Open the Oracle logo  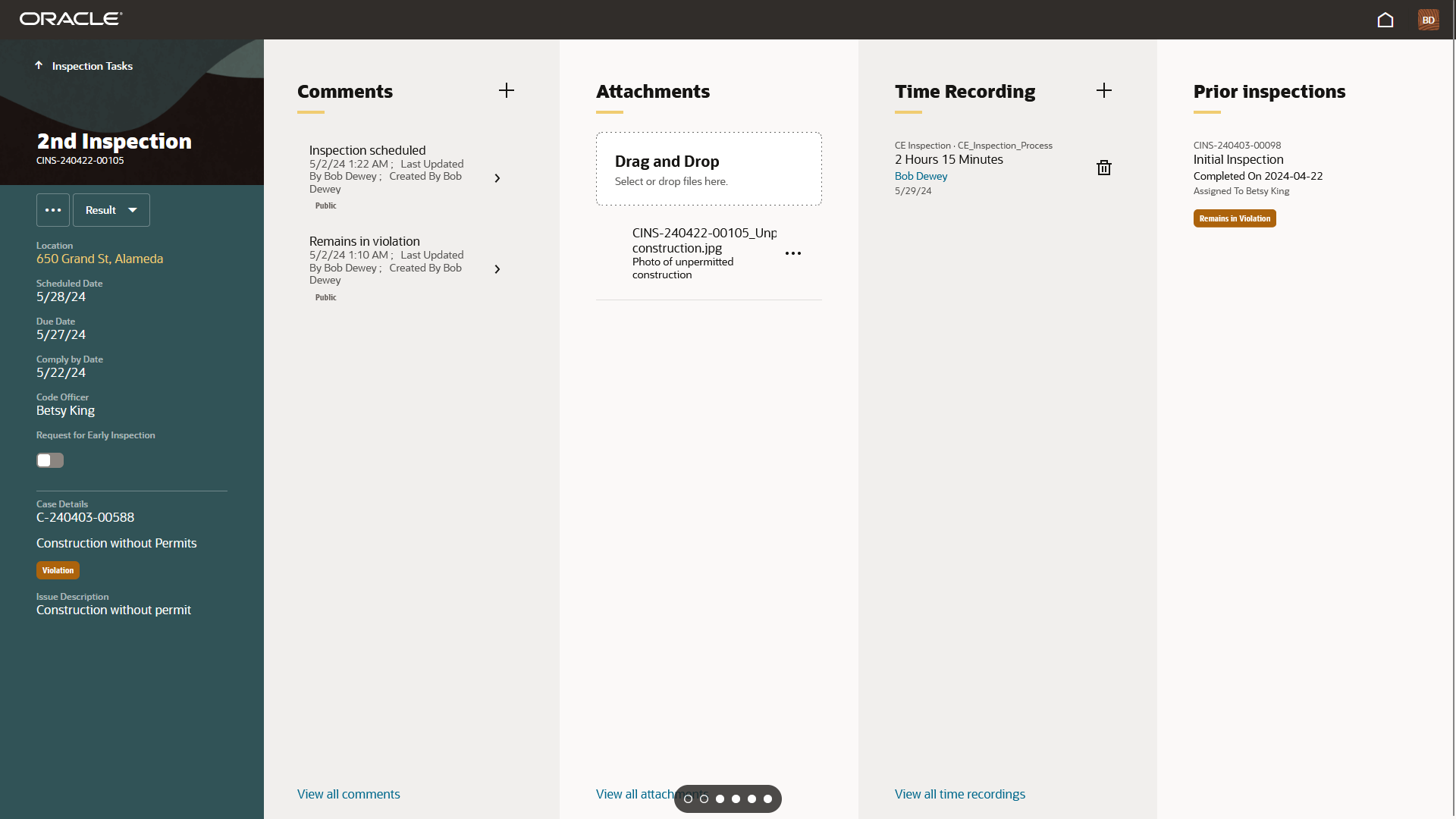tap(71, 19)
